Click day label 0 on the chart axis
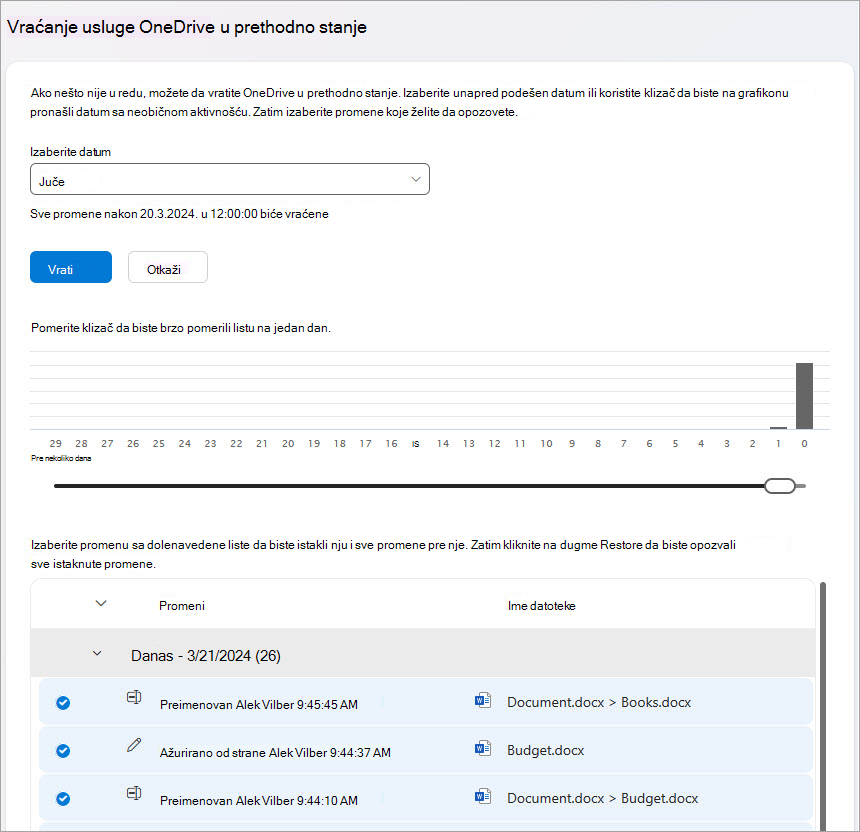Screen dimensions: 860x832 click(x=804, y=443)
